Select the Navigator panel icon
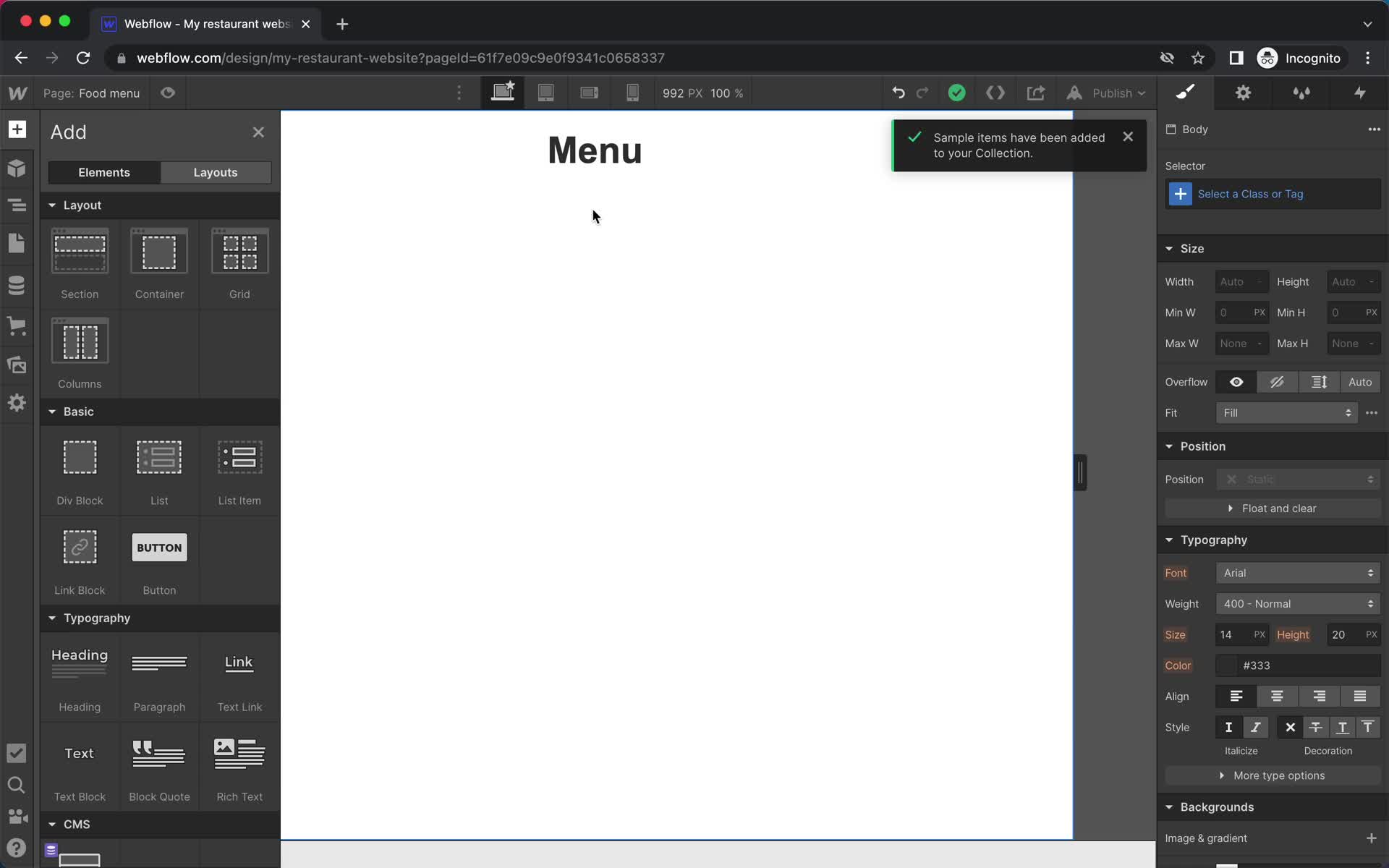 [17, 205]
